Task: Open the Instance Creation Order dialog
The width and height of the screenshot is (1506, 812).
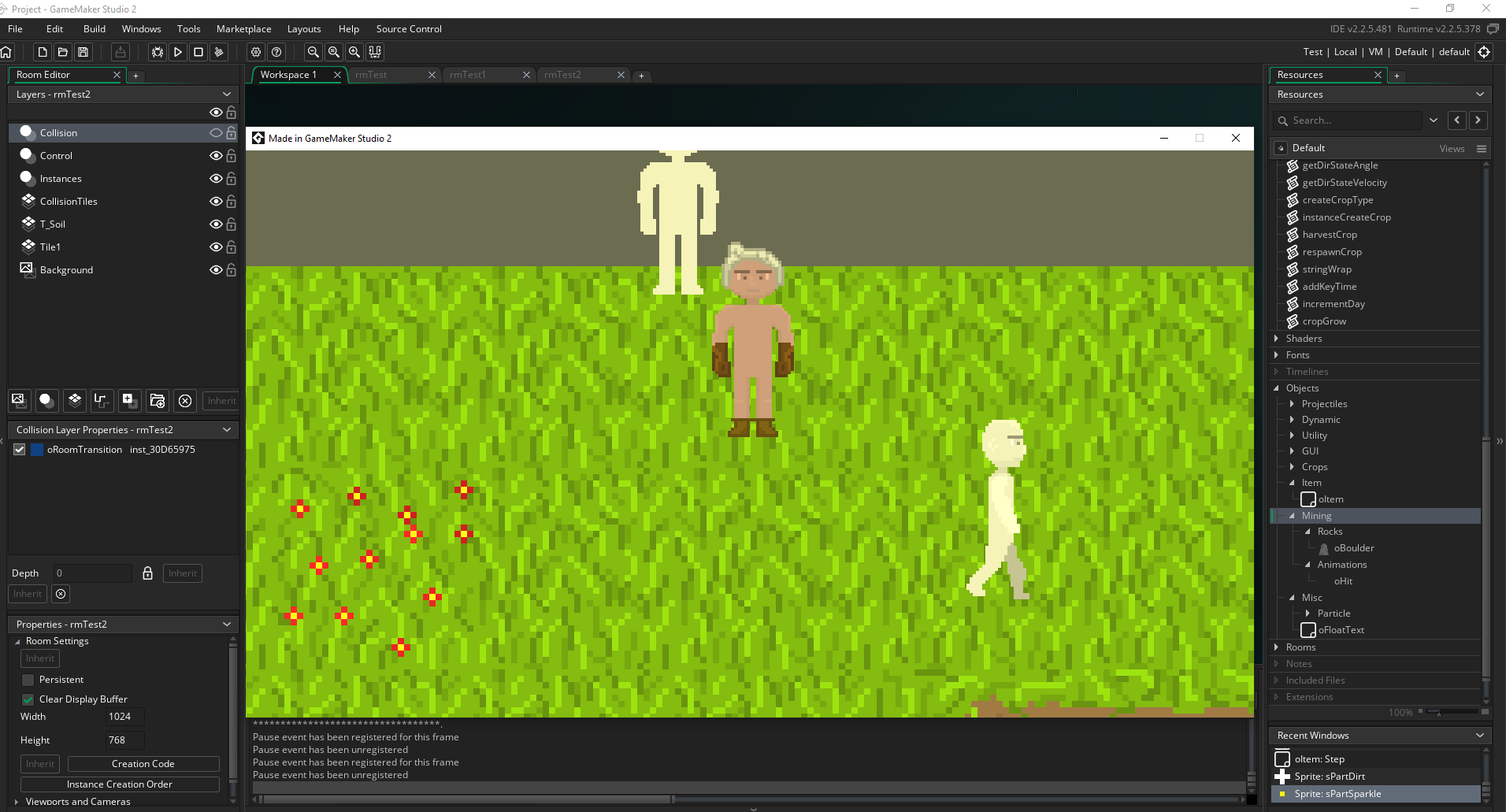Action: tap(120, 784)
